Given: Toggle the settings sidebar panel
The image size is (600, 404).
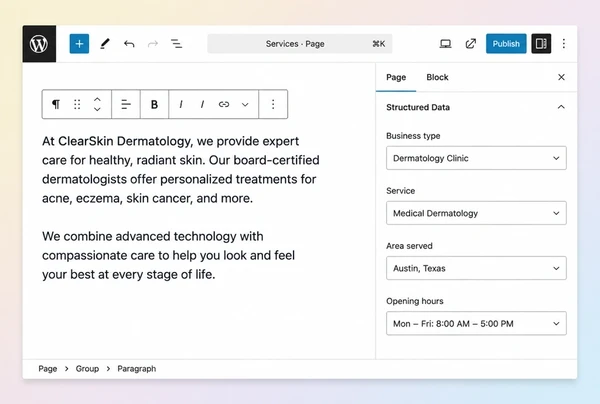Looking at the screenshot, I should 541,44.
